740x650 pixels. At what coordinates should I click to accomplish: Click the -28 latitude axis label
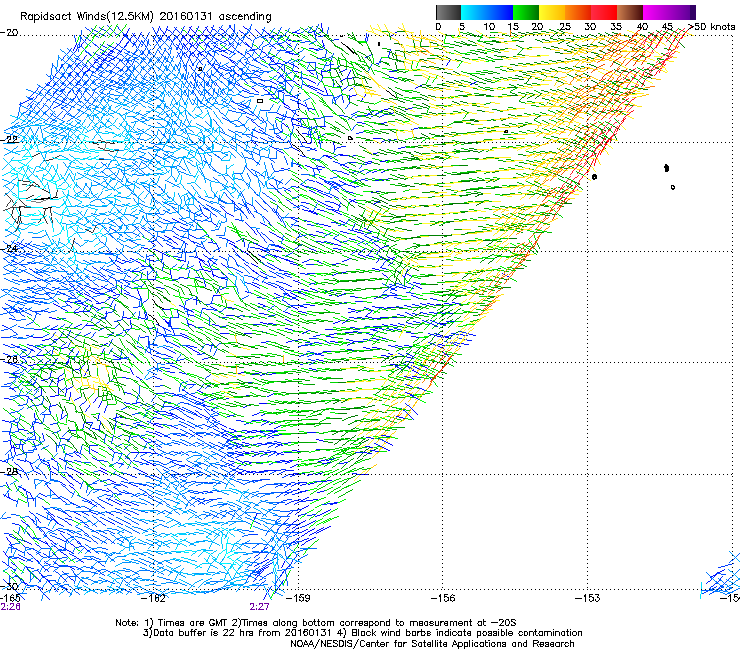tap(9, 472)
